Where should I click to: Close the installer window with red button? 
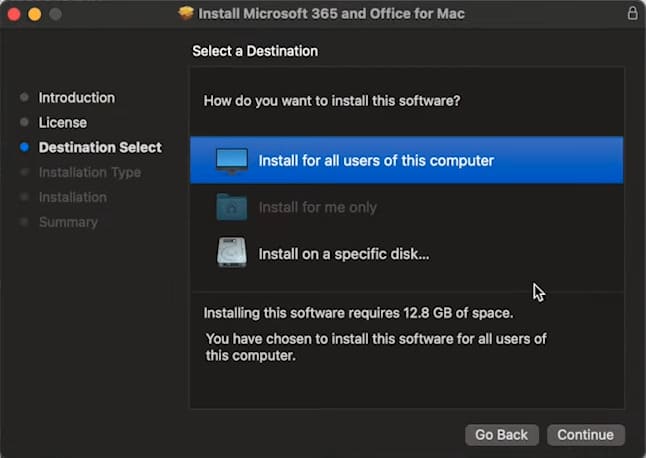(x=14, y=14)
